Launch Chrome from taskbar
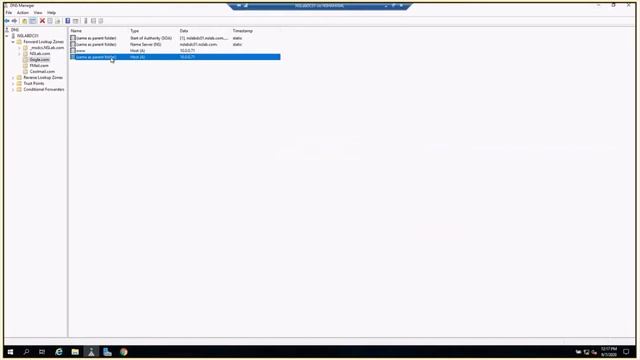 (x=124, y=352)
